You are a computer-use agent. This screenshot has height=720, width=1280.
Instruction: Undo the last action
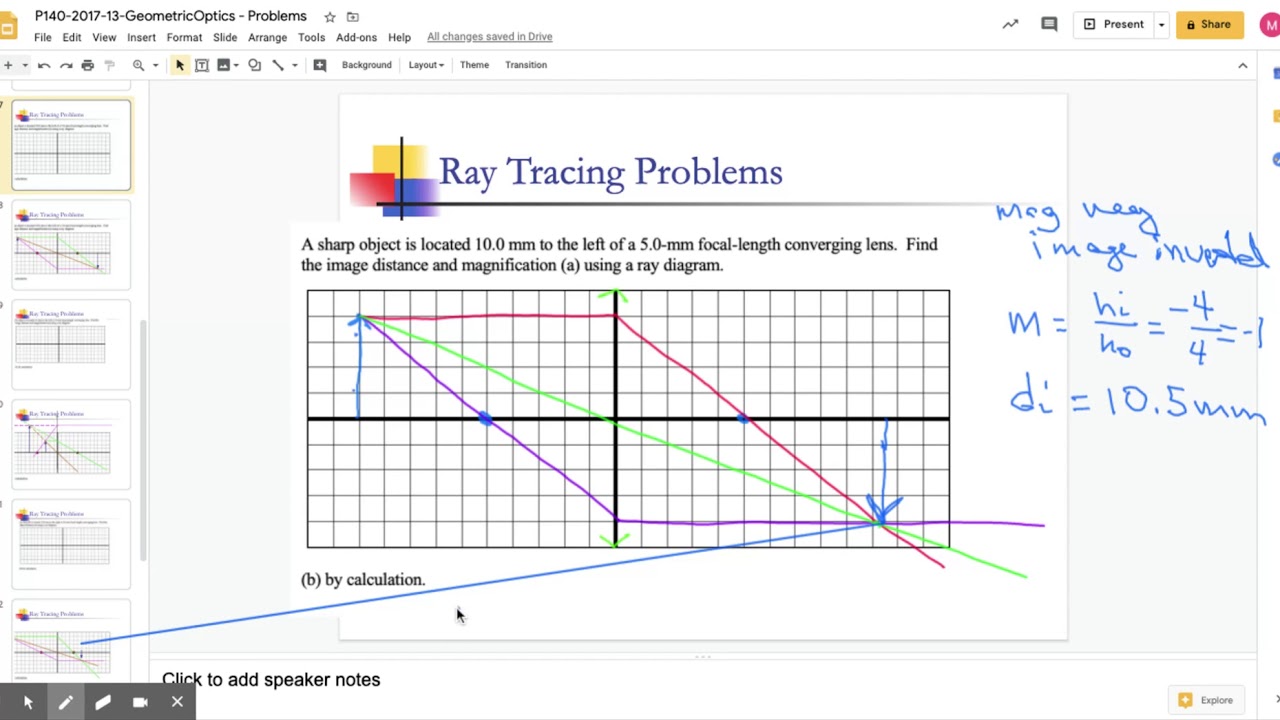pyautogui.click(x=44, y=65)
